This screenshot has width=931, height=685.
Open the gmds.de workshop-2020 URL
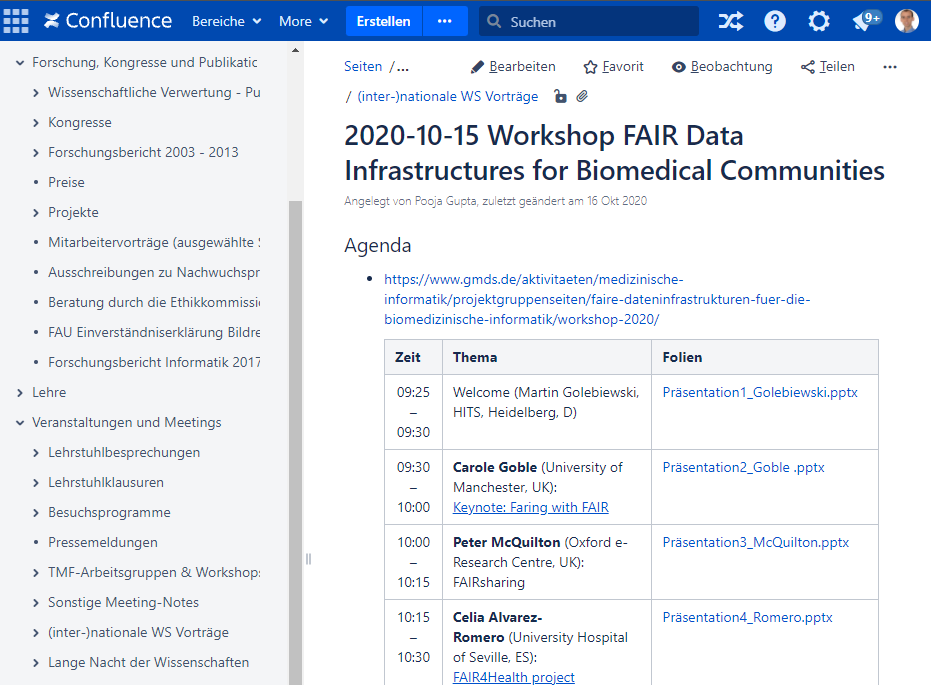[x=597, y=299]
